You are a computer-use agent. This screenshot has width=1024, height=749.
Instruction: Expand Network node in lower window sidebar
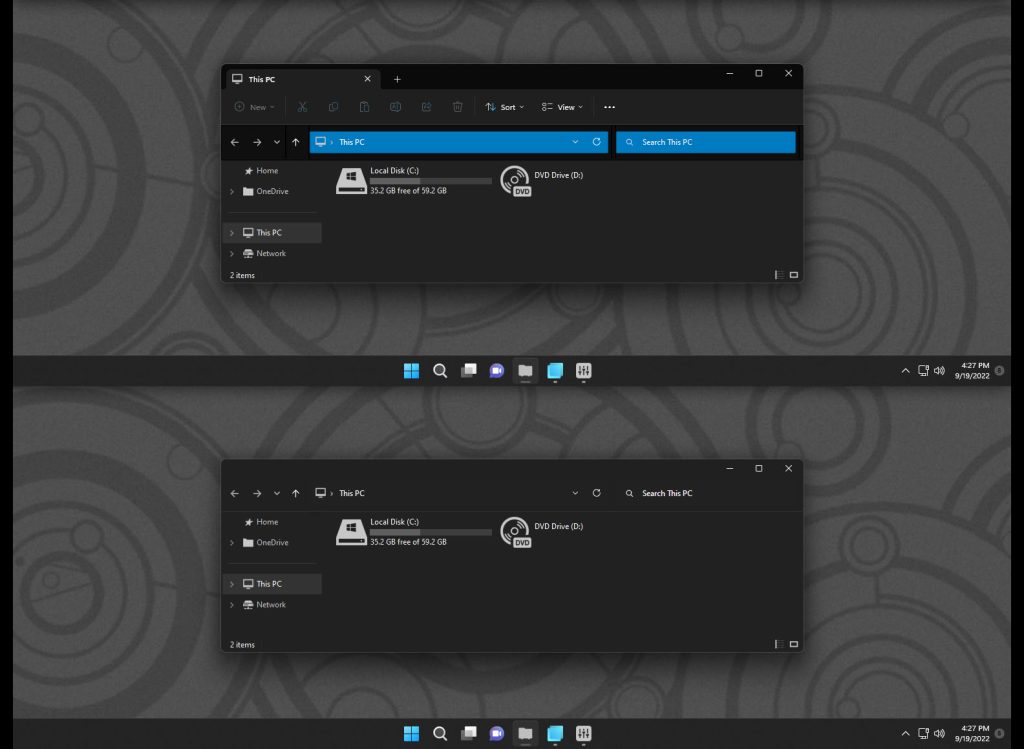(232, 605)
